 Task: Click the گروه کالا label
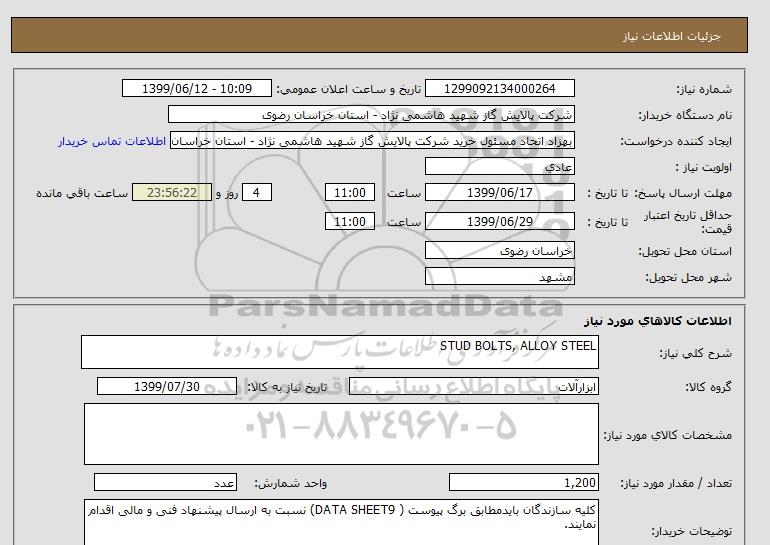click(709, 387)
